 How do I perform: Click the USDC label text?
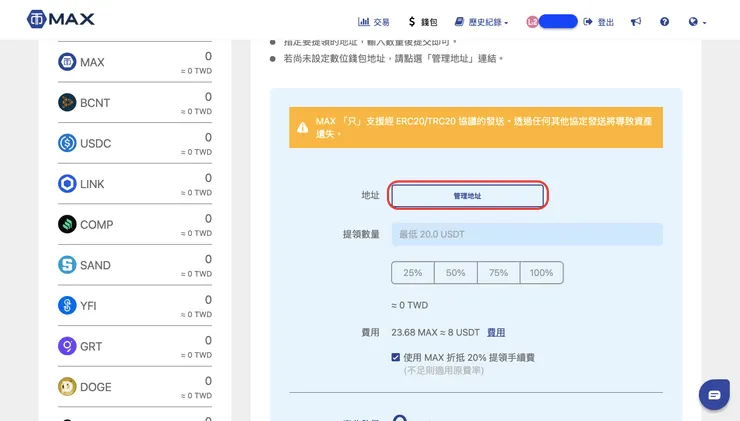(95, 143)
